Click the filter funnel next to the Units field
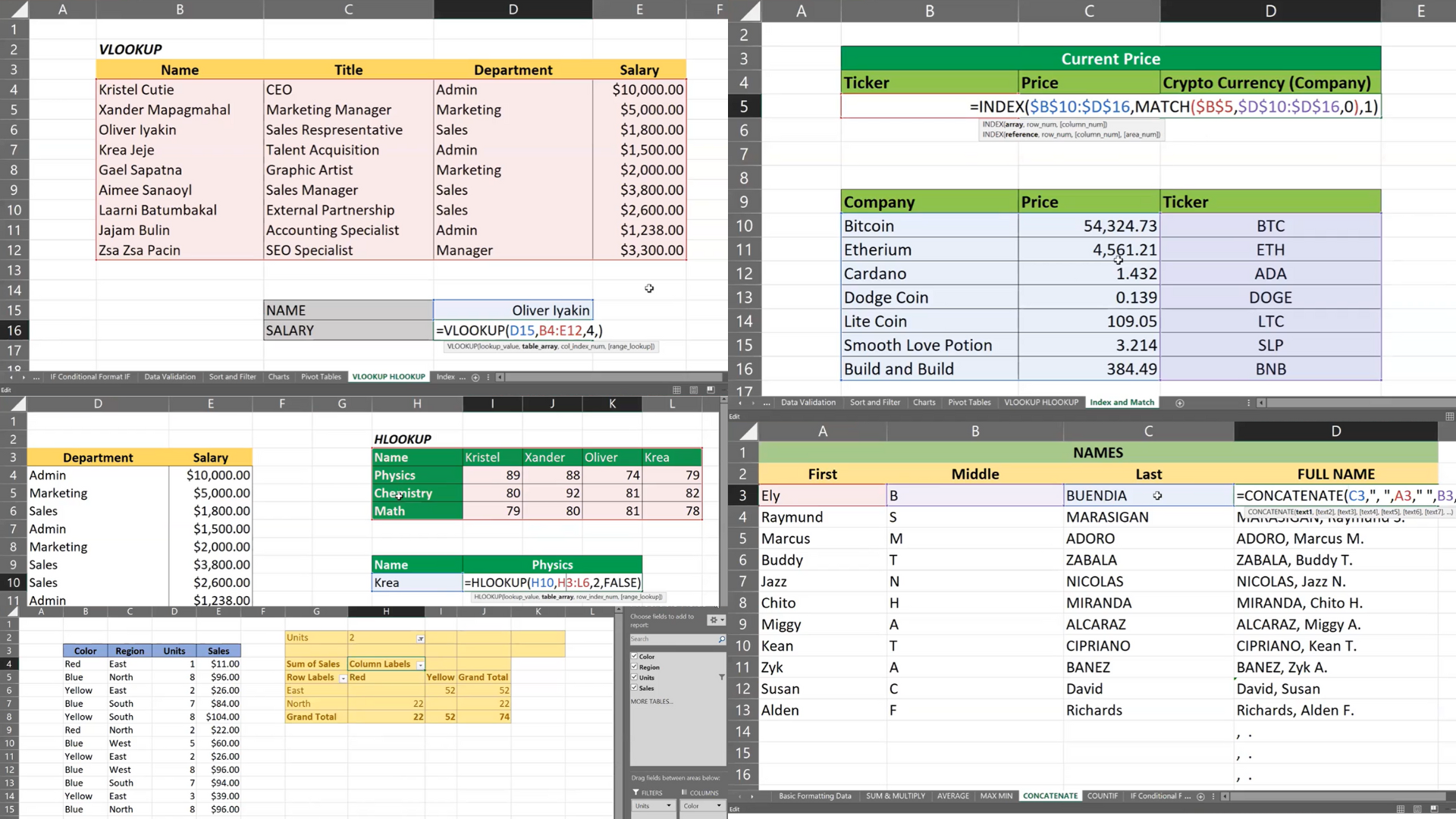 tap(721, 677)
